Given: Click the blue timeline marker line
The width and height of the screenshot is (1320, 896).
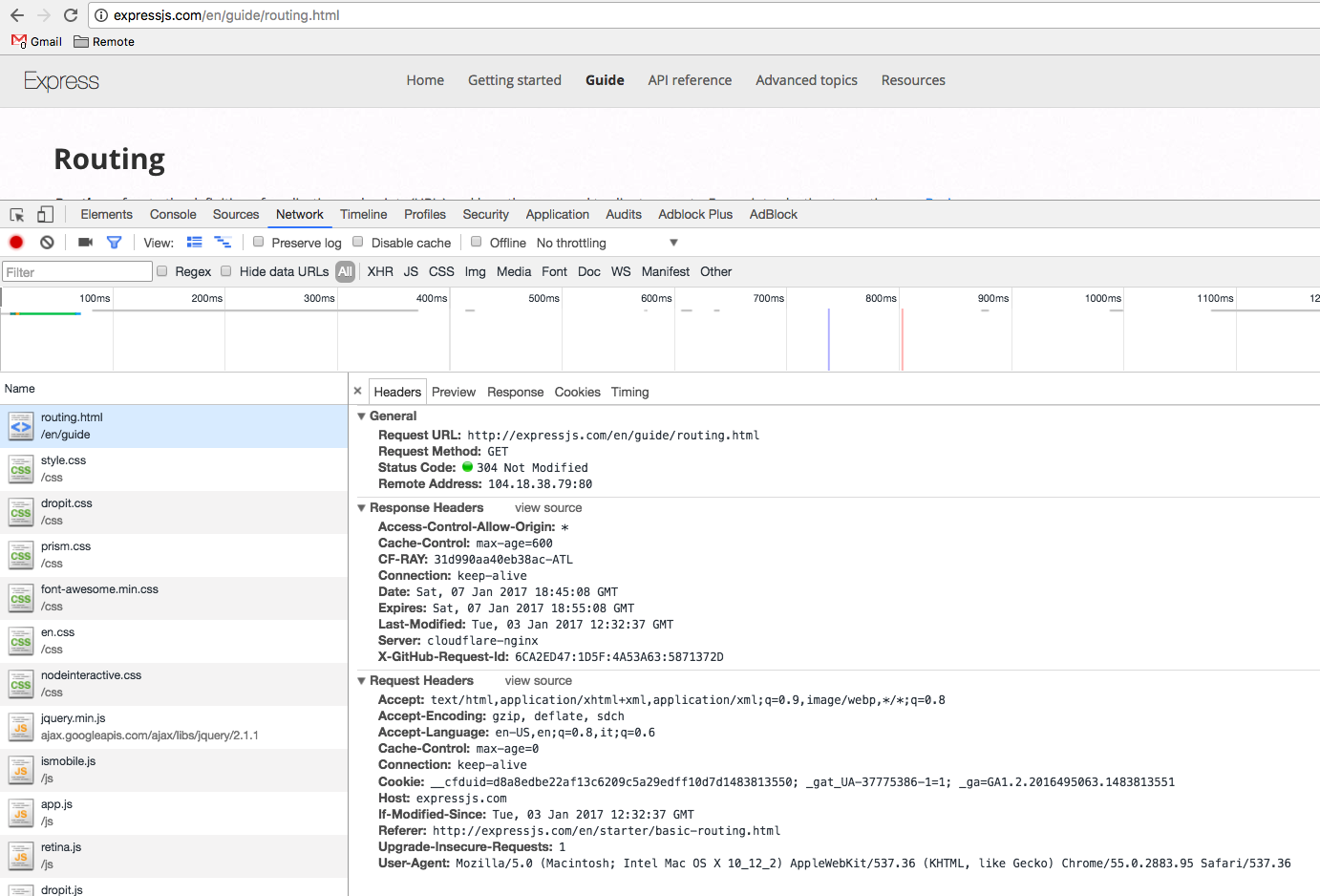Looking at the screenshot, I should (x=829, y=339).
